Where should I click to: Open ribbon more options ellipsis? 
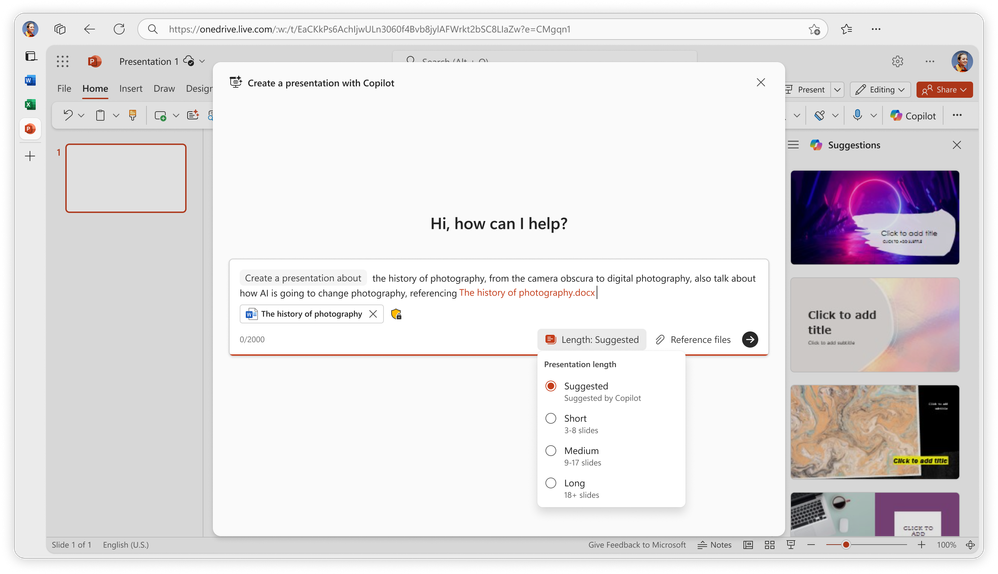(x=957, y=115)
